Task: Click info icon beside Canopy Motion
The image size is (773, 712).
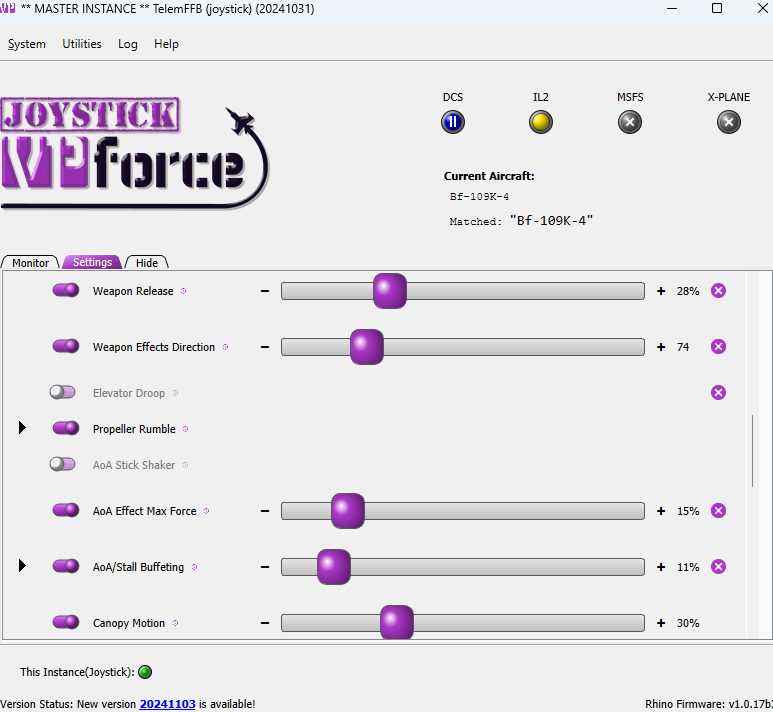Action: pyautogui.click(x=175, y=623)
